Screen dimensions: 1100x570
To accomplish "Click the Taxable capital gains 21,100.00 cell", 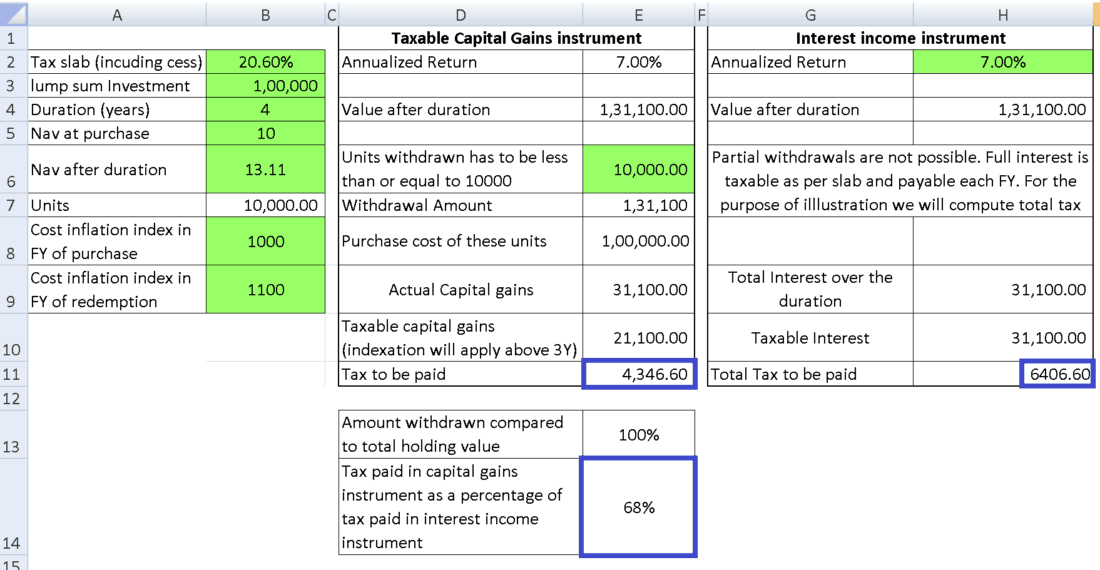I will 638,337.
